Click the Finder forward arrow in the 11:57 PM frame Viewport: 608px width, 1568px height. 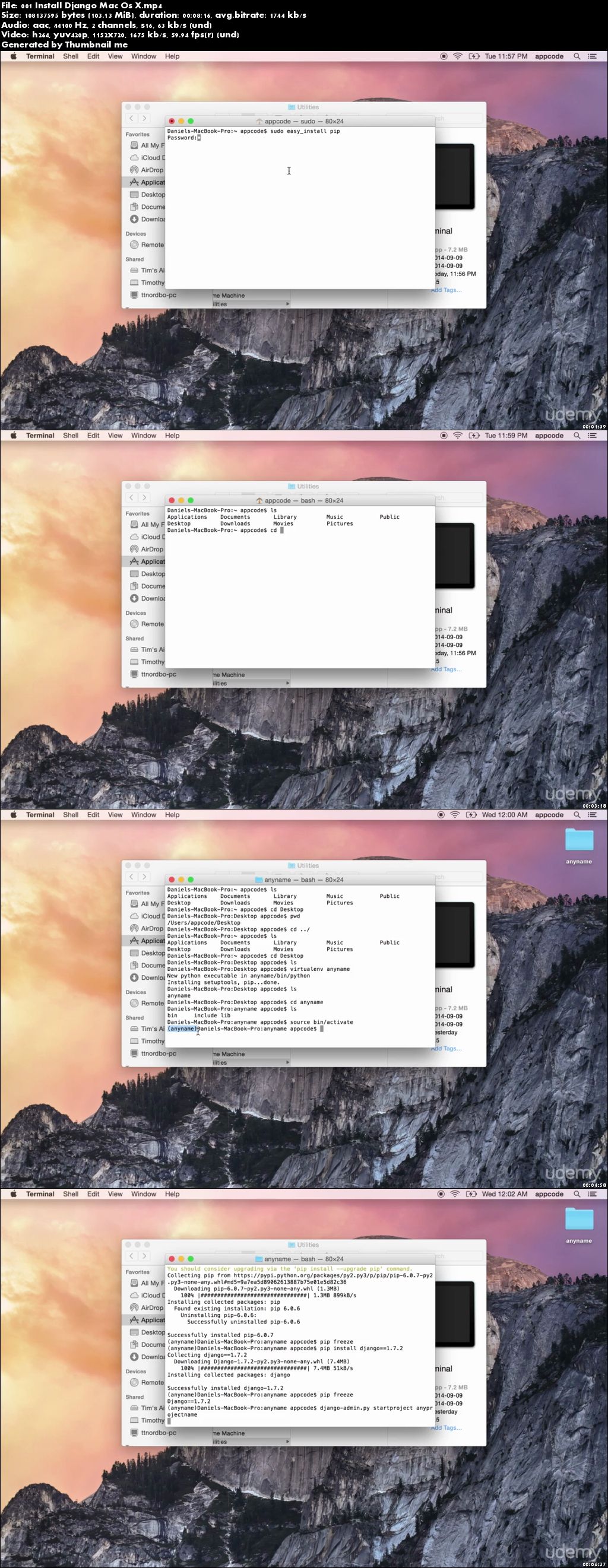[144, 118]
